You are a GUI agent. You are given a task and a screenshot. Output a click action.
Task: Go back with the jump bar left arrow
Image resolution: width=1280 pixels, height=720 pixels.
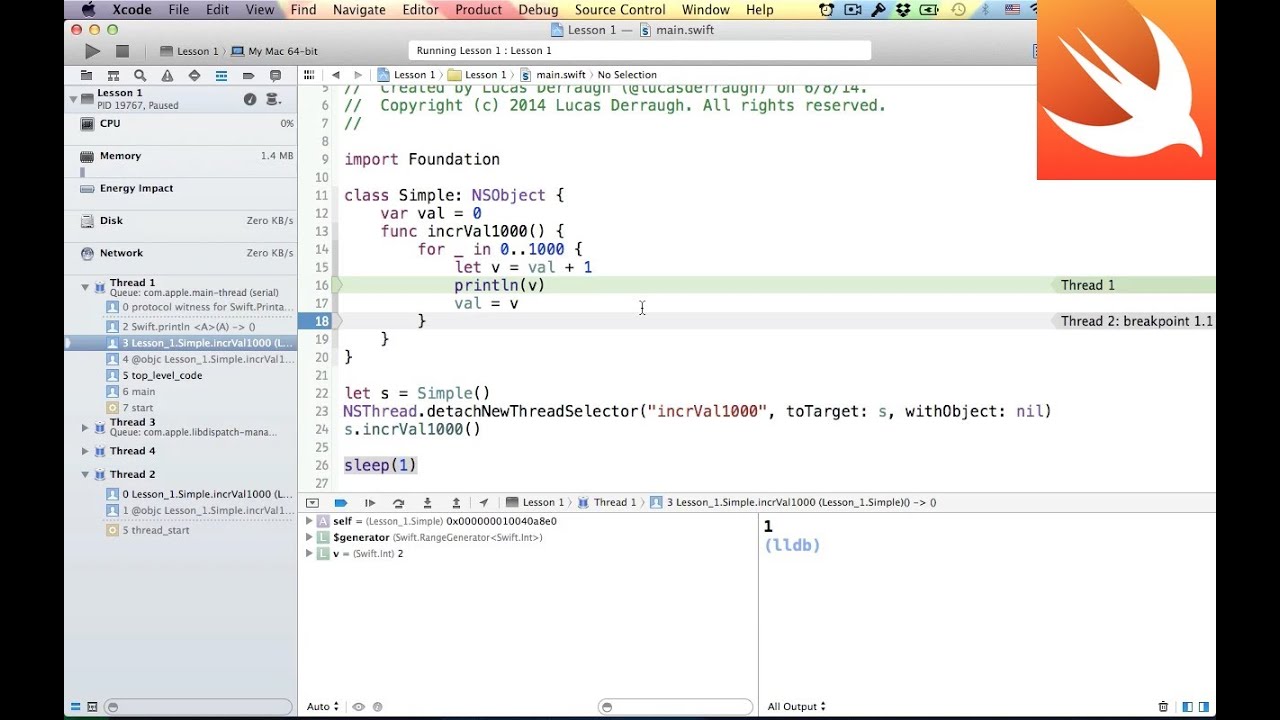(335, 75)
